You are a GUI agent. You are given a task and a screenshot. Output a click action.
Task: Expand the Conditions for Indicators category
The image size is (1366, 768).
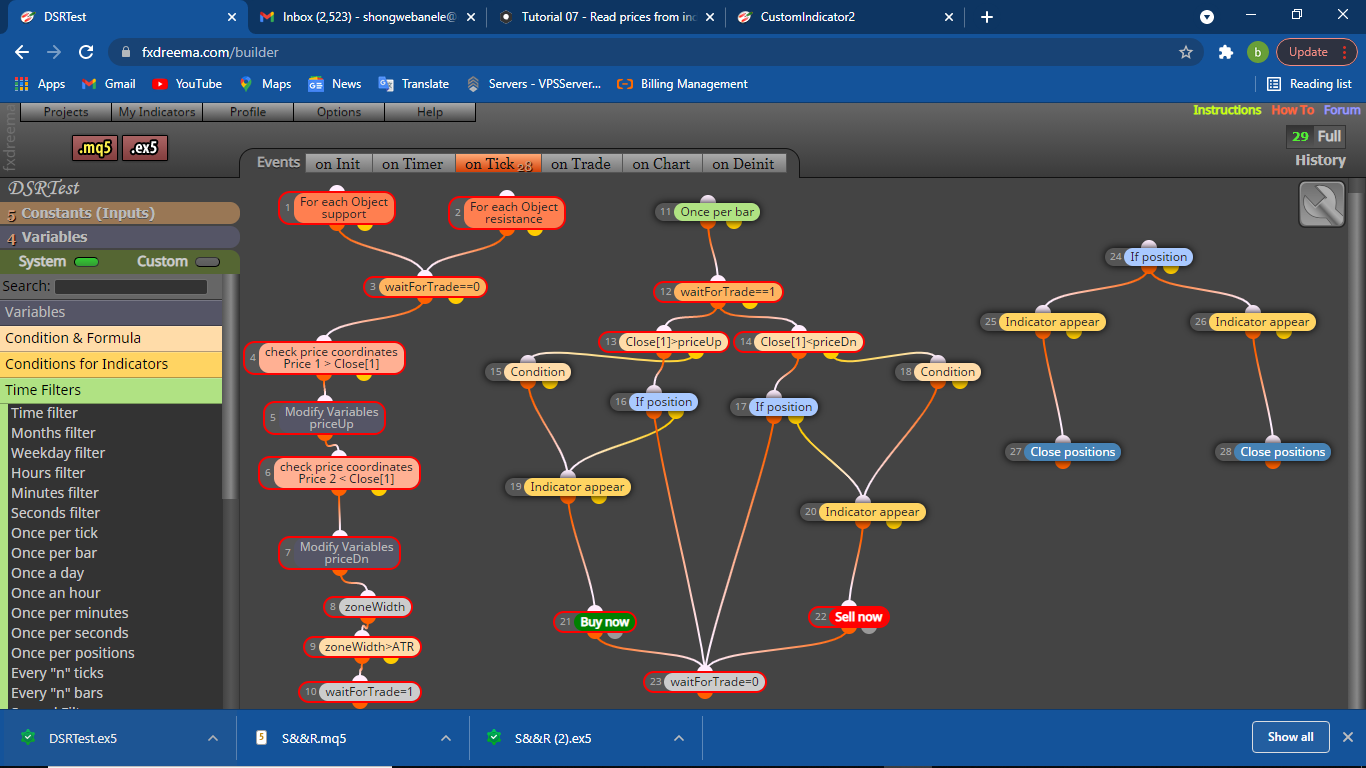point(111,364)
